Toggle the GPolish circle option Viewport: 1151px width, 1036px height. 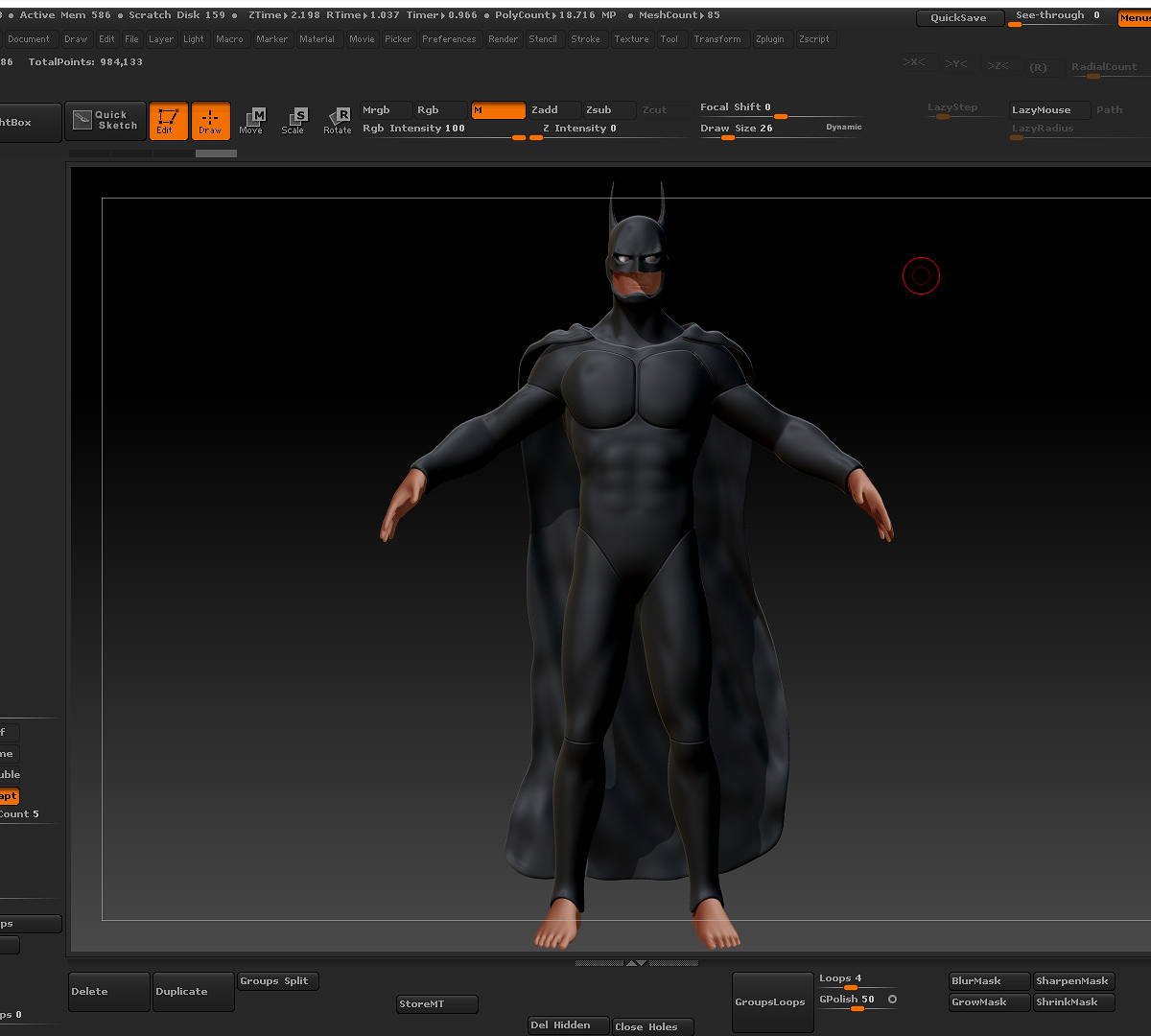892,1000
